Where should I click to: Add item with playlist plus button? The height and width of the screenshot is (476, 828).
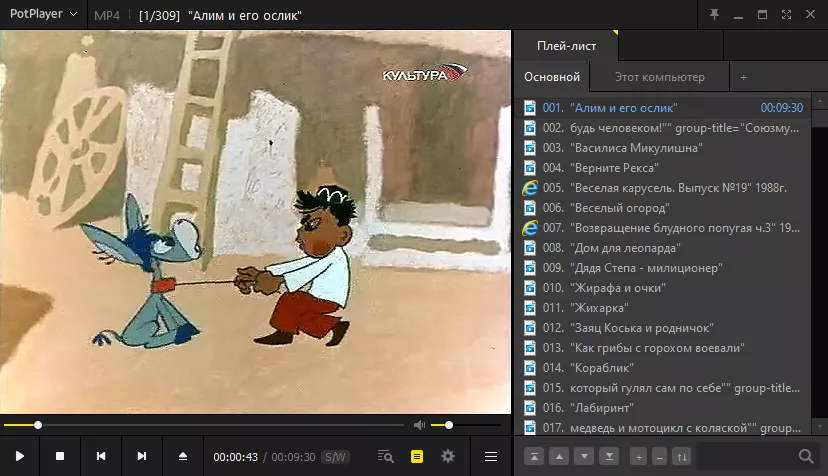click(x=638, y=457)
